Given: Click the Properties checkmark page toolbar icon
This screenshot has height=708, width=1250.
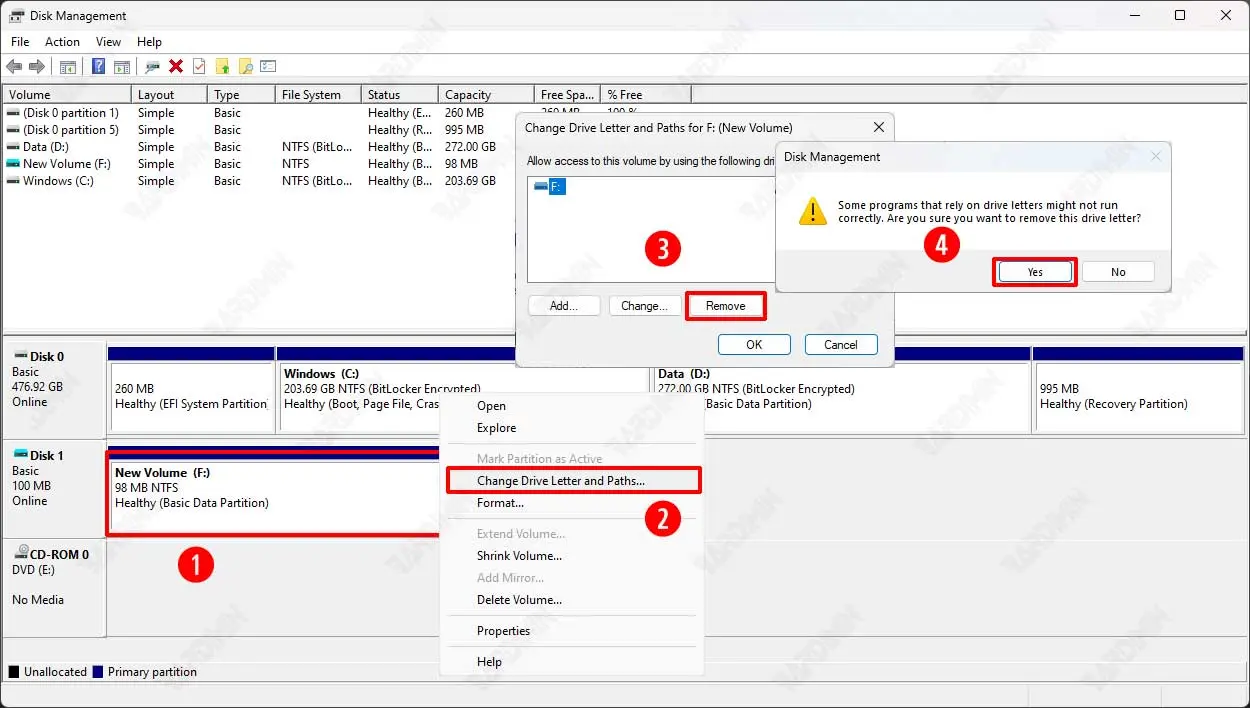Looking at the screenshot, I should [x=199, y=67].
